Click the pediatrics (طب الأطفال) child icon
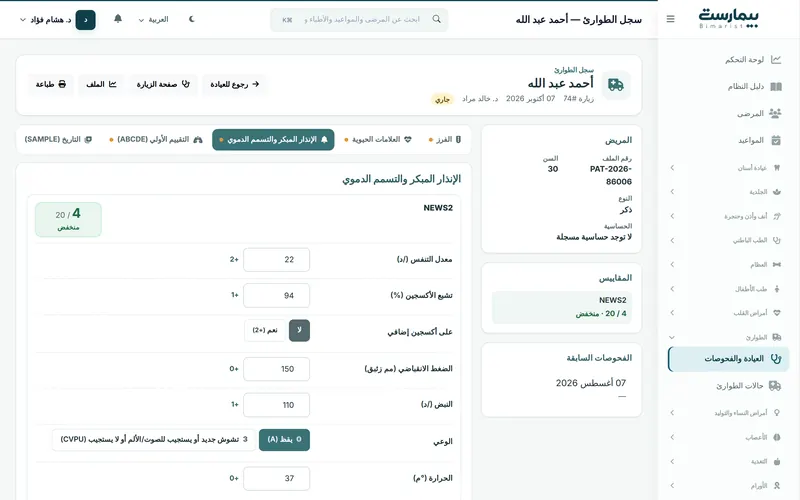 777,289
